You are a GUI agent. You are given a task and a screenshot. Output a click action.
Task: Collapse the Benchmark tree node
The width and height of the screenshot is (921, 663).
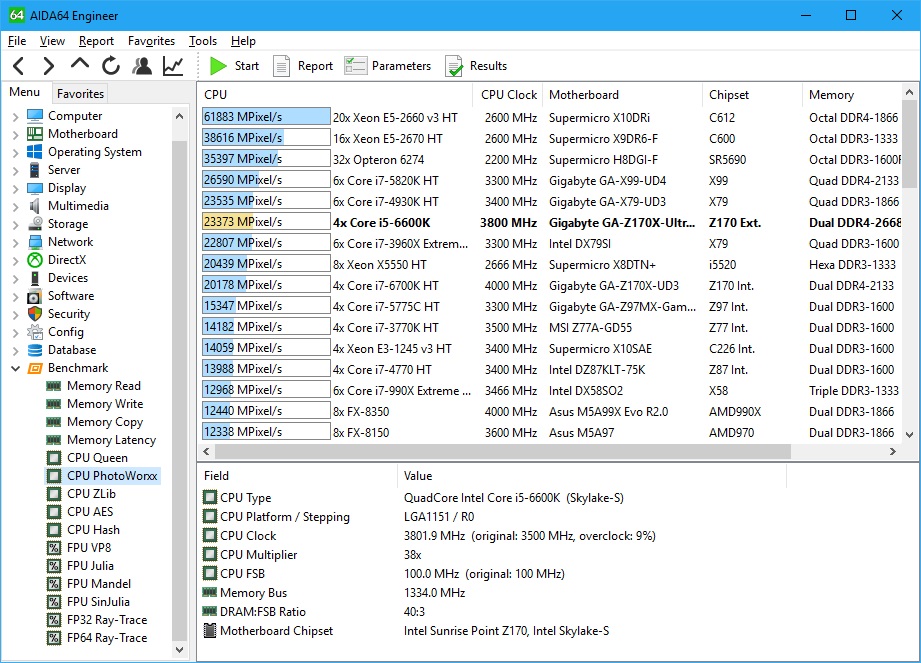tap(15, 369)
